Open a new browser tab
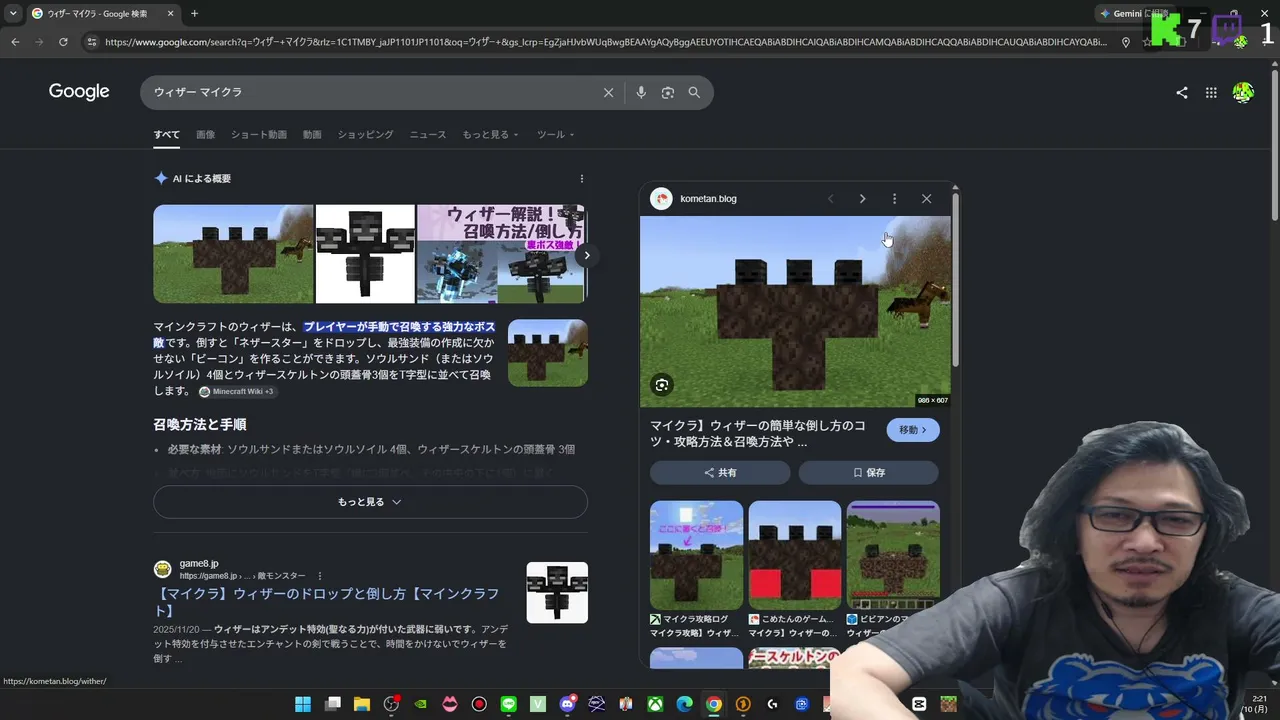The width and height of the screenshot is (1280, 720). [194, 14]
